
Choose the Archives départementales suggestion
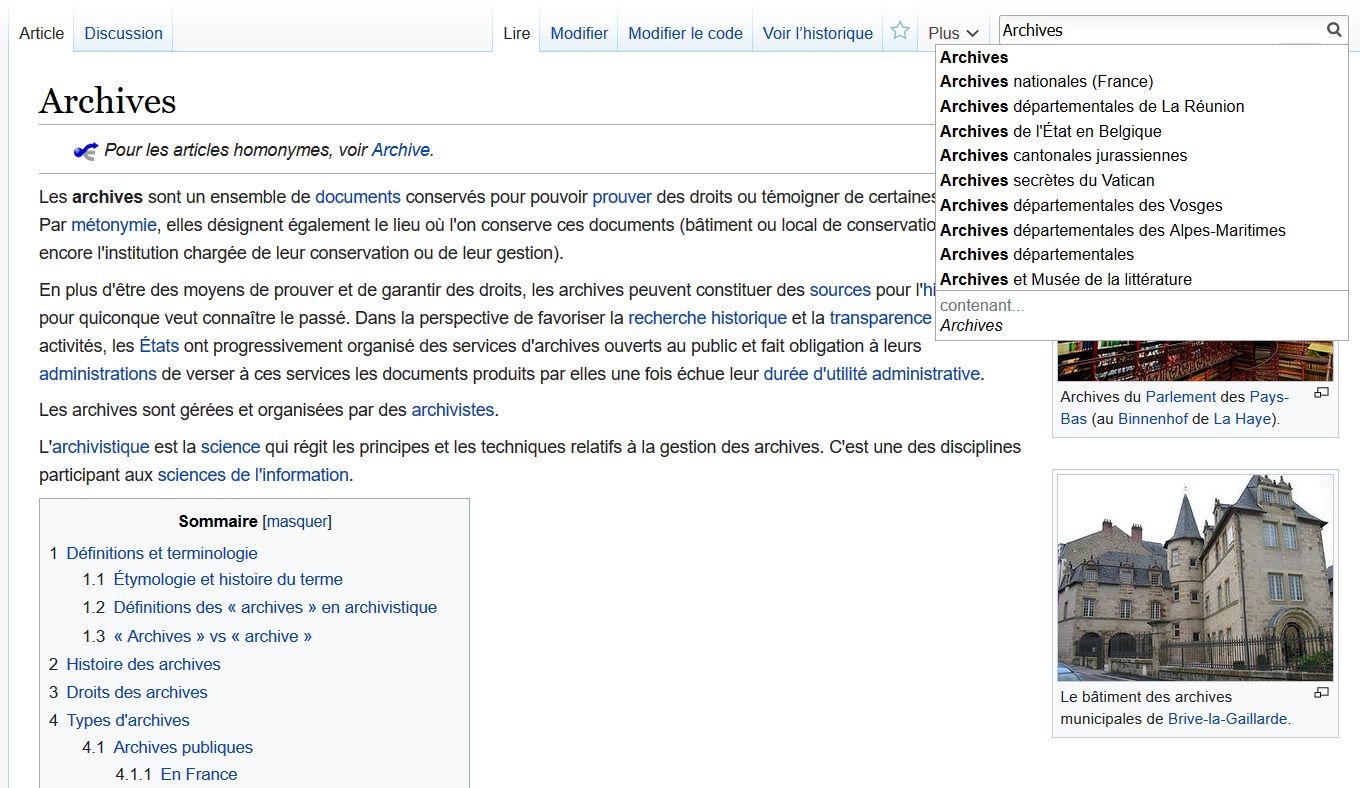[x=1142, y=254]
